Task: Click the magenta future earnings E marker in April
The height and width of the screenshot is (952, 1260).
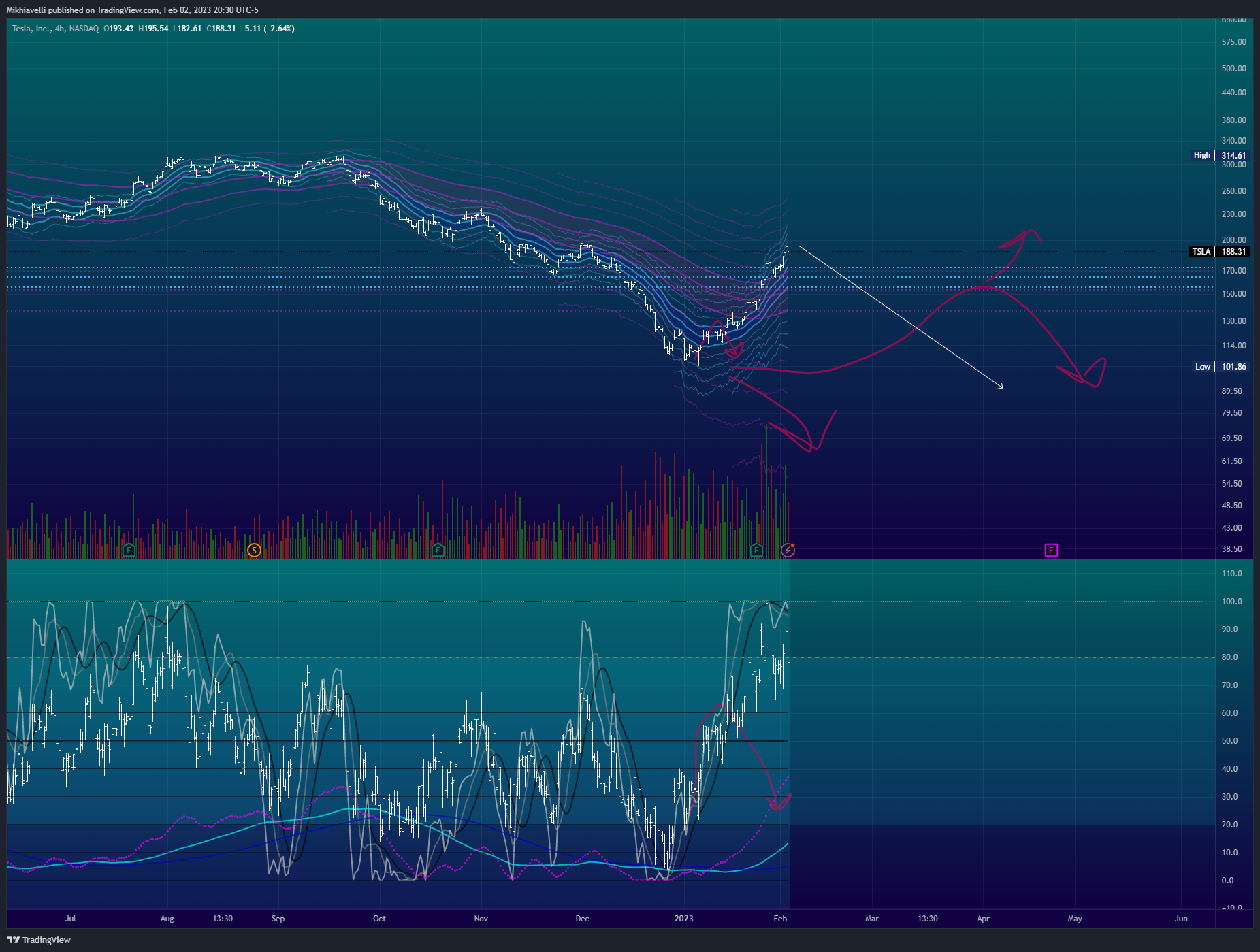Action: (1051, 550)
